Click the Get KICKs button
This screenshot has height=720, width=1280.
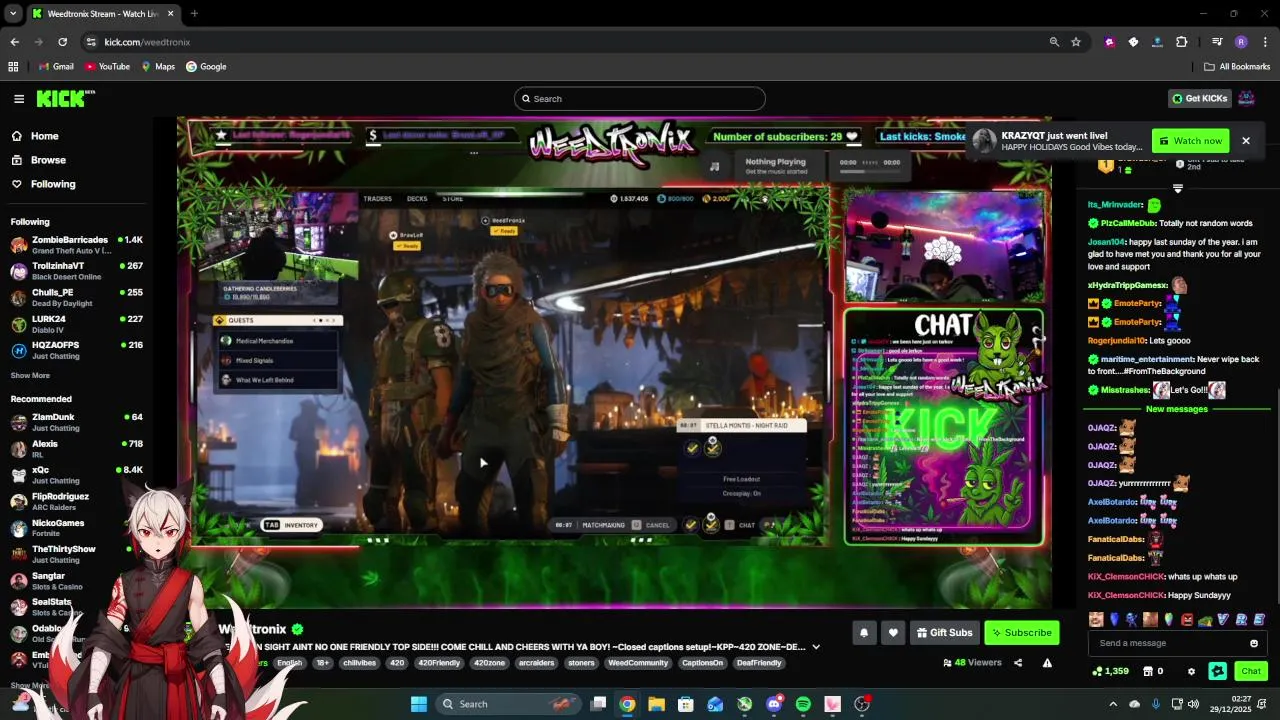1199,98
